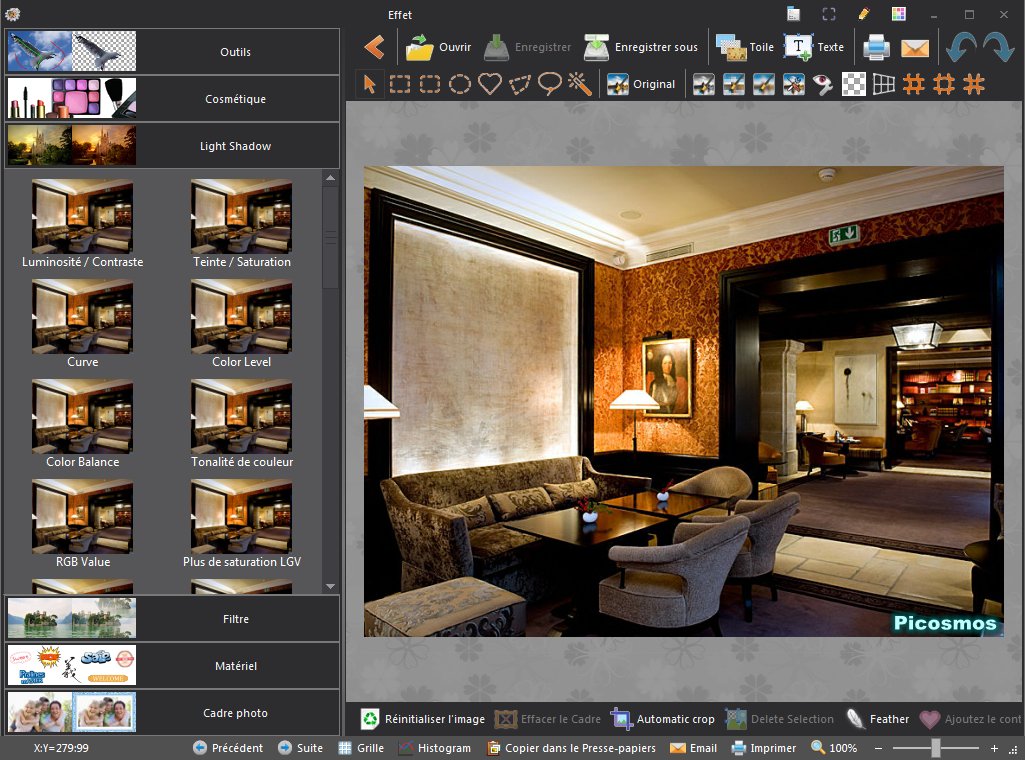
Task: Choose the rounded rectangle selection tool
Action: point(429,84)
